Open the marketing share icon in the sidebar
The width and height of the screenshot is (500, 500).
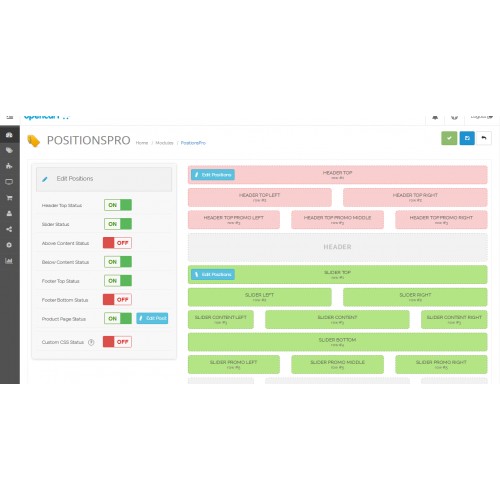[x=9, y=229]
